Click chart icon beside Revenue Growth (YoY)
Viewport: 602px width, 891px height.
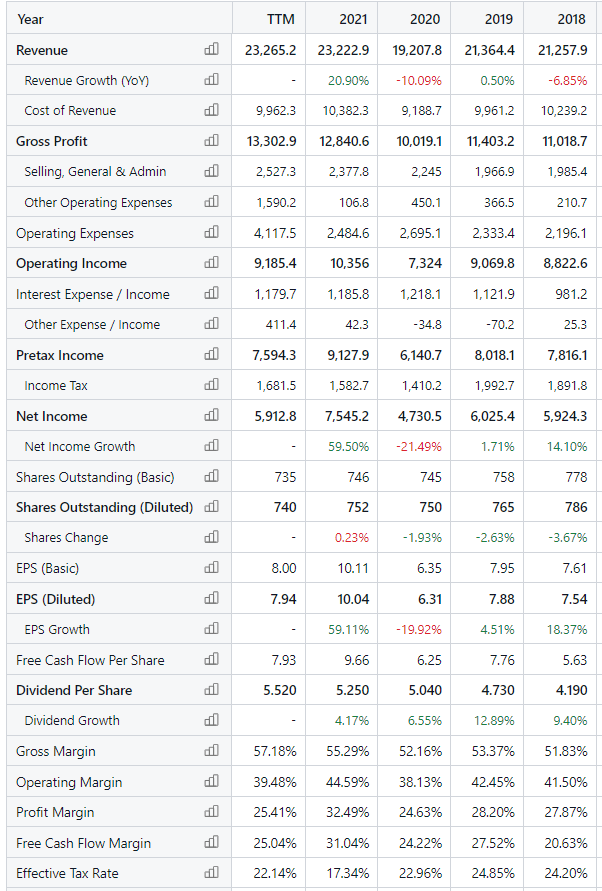pyautogui.click(x=211, y=80)
